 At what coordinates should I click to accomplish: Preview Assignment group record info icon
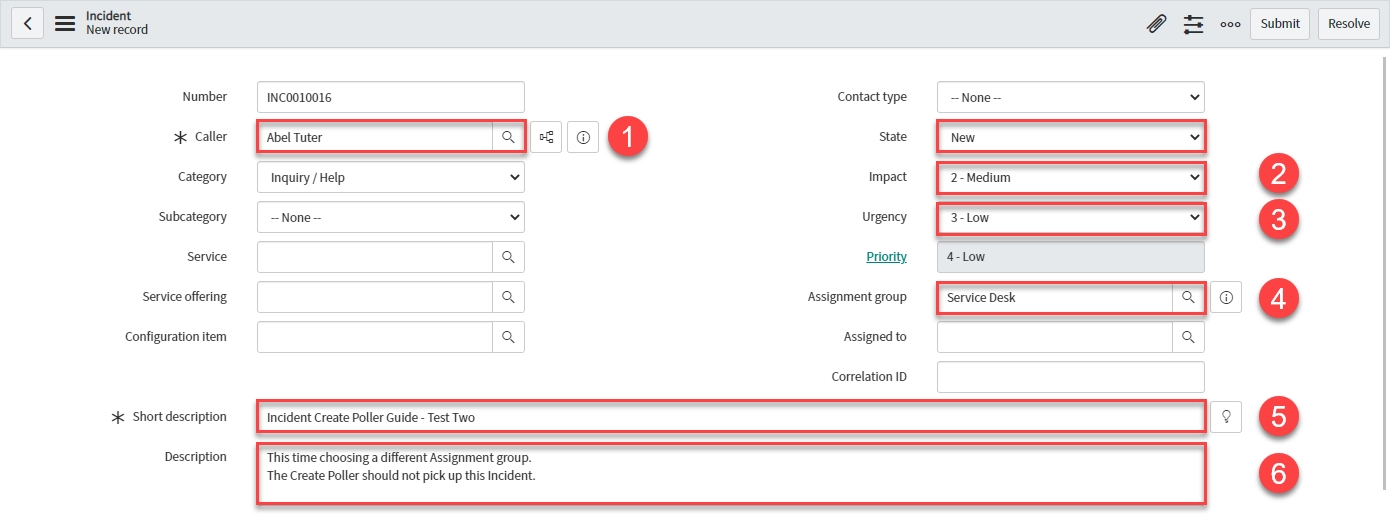tap(1226, 297)
